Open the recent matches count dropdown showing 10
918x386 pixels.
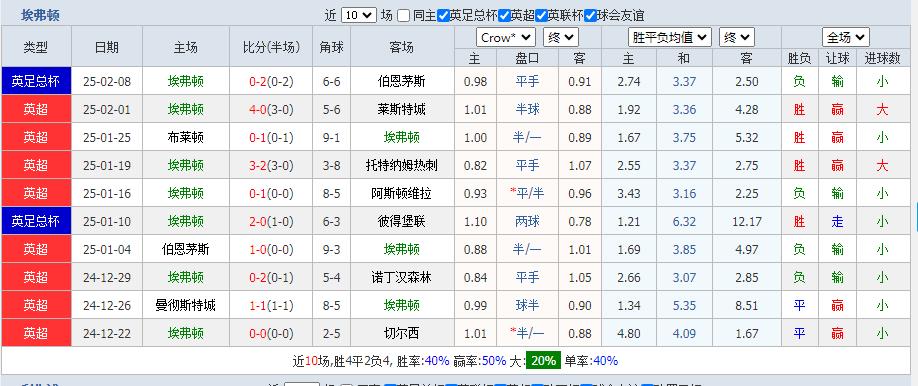(358, 16)
